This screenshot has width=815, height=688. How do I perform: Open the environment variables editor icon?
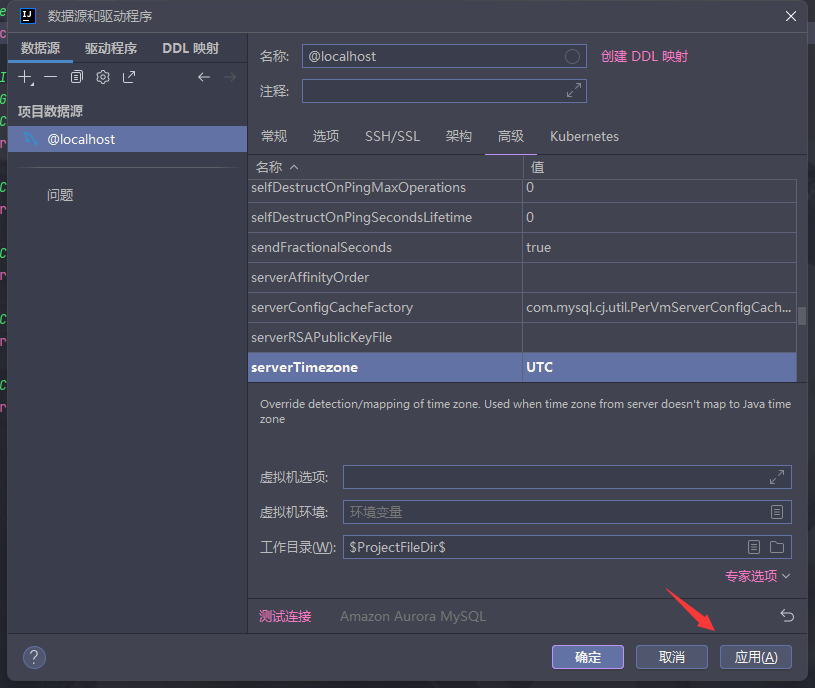[777, 512]
